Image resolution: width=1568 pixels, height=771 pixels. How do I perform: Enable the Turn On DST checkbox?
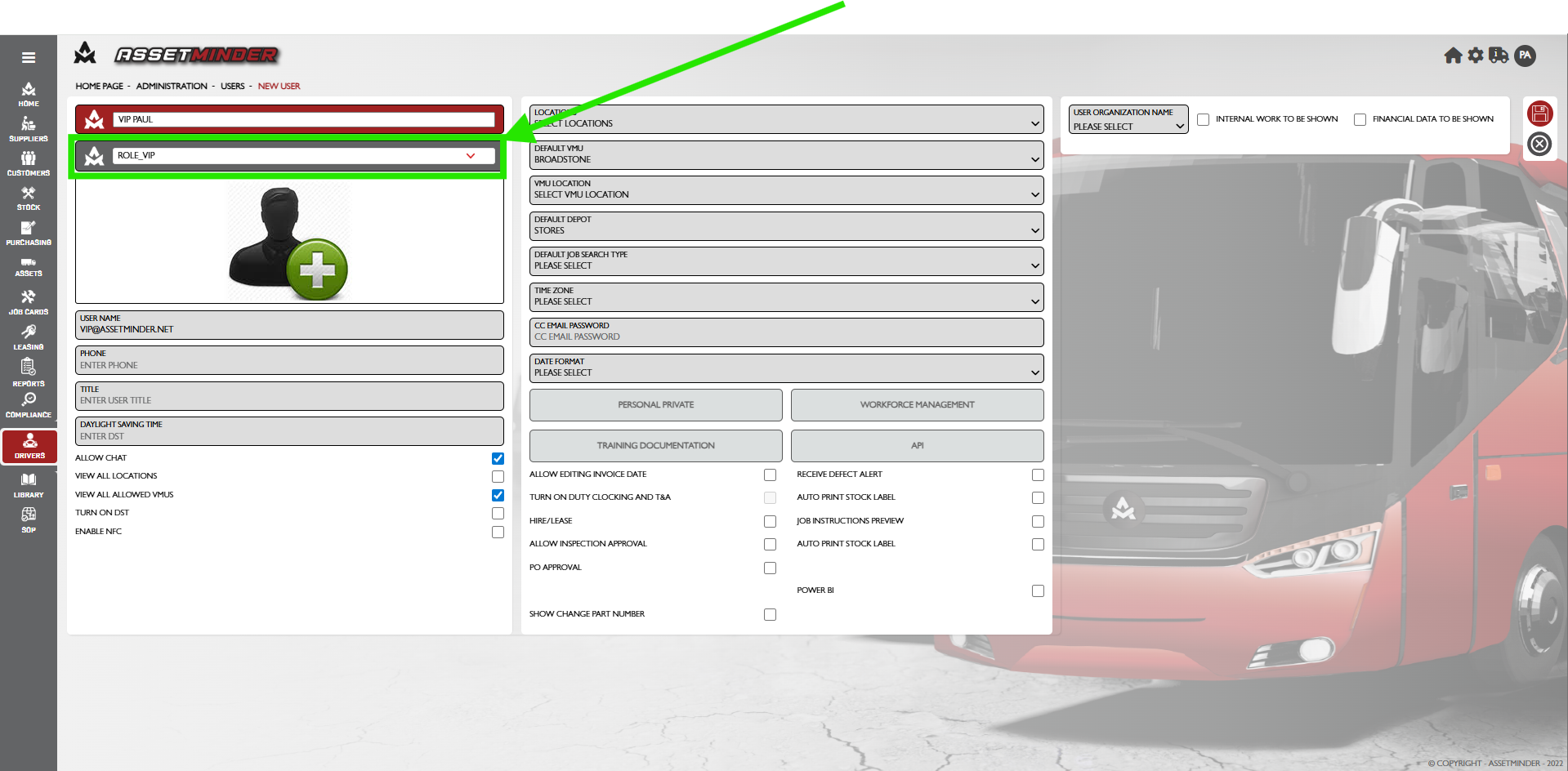tap(498, 513)
